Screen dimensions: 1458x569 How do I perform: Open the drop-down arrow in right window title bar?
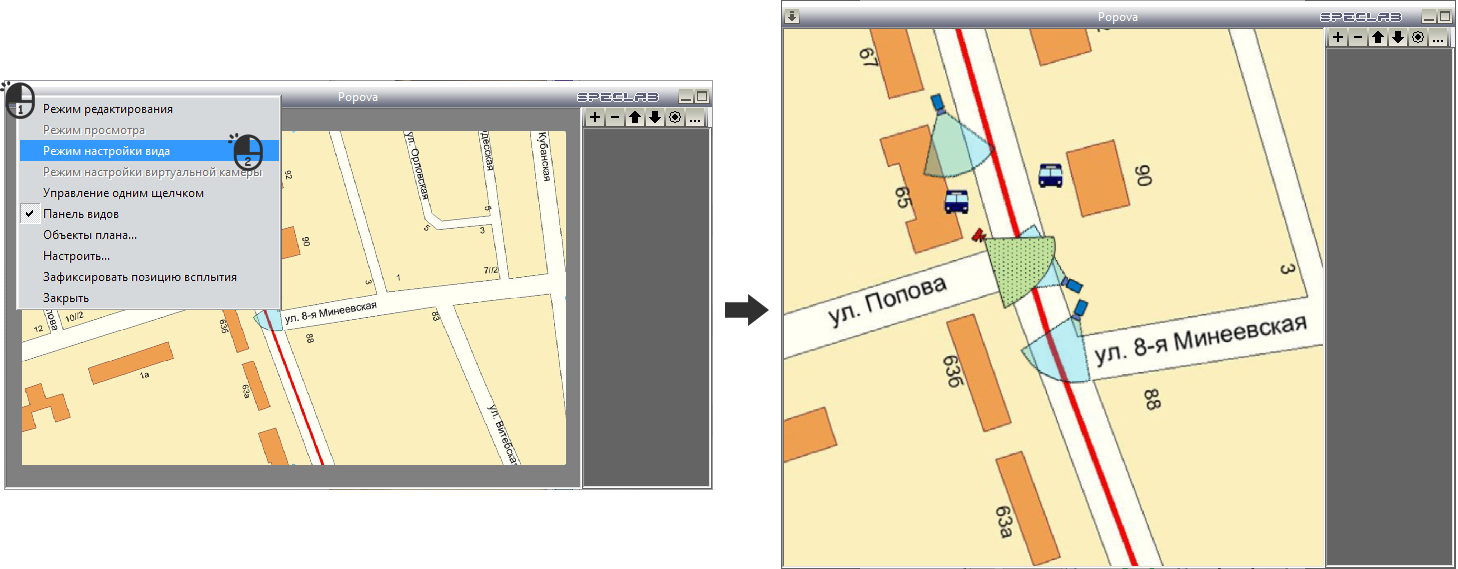tap(792, 16)
